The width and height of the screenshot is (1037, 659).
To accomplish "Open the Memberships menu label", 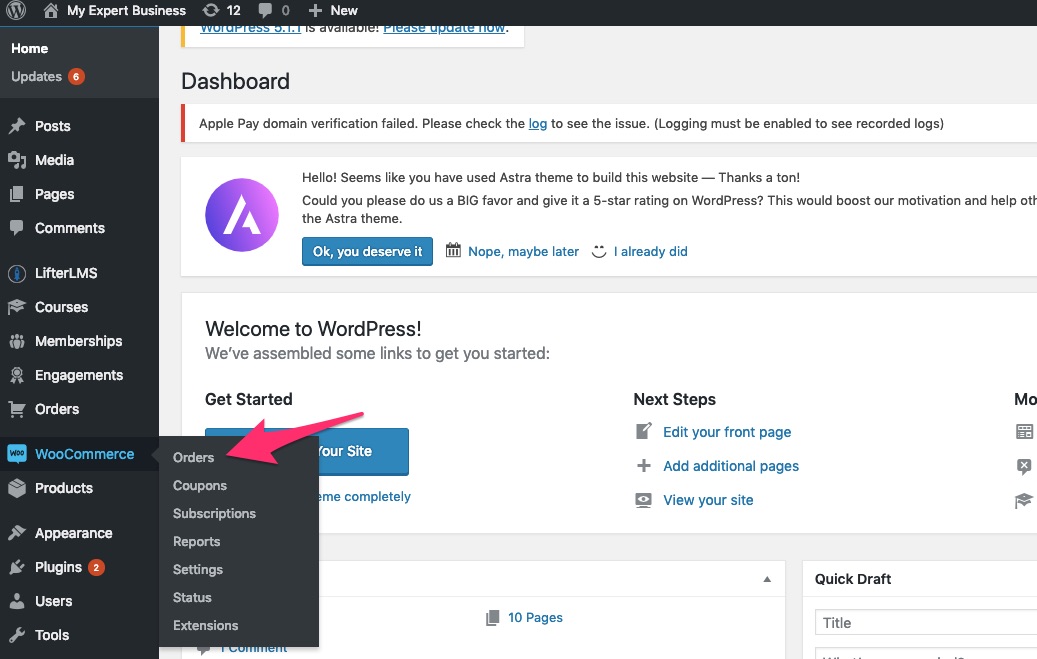I will click(x=79, y=341).
